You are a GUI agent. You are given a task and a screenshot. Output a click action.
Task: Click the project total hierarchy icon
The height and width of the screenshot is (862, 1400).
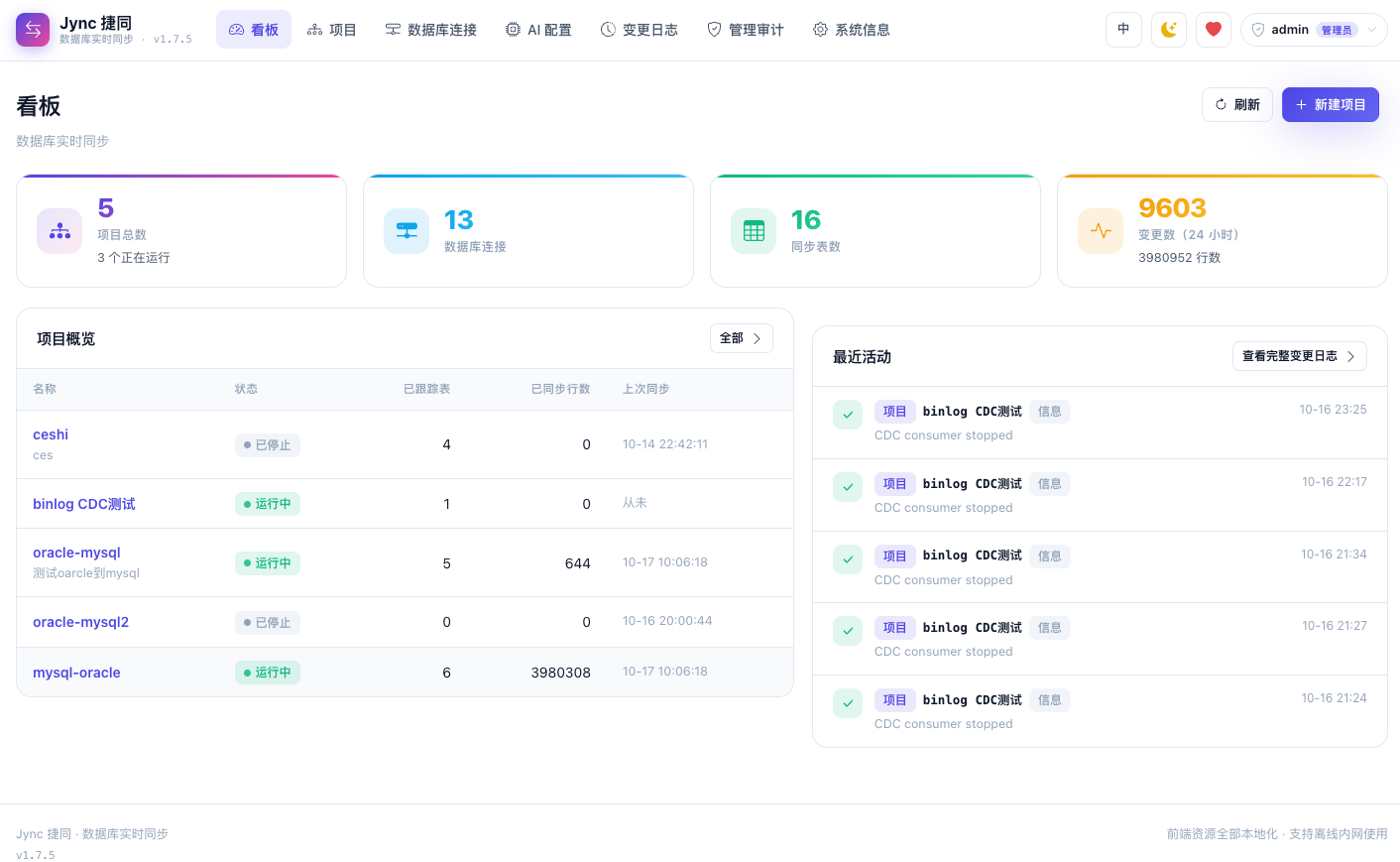point(59,231)
